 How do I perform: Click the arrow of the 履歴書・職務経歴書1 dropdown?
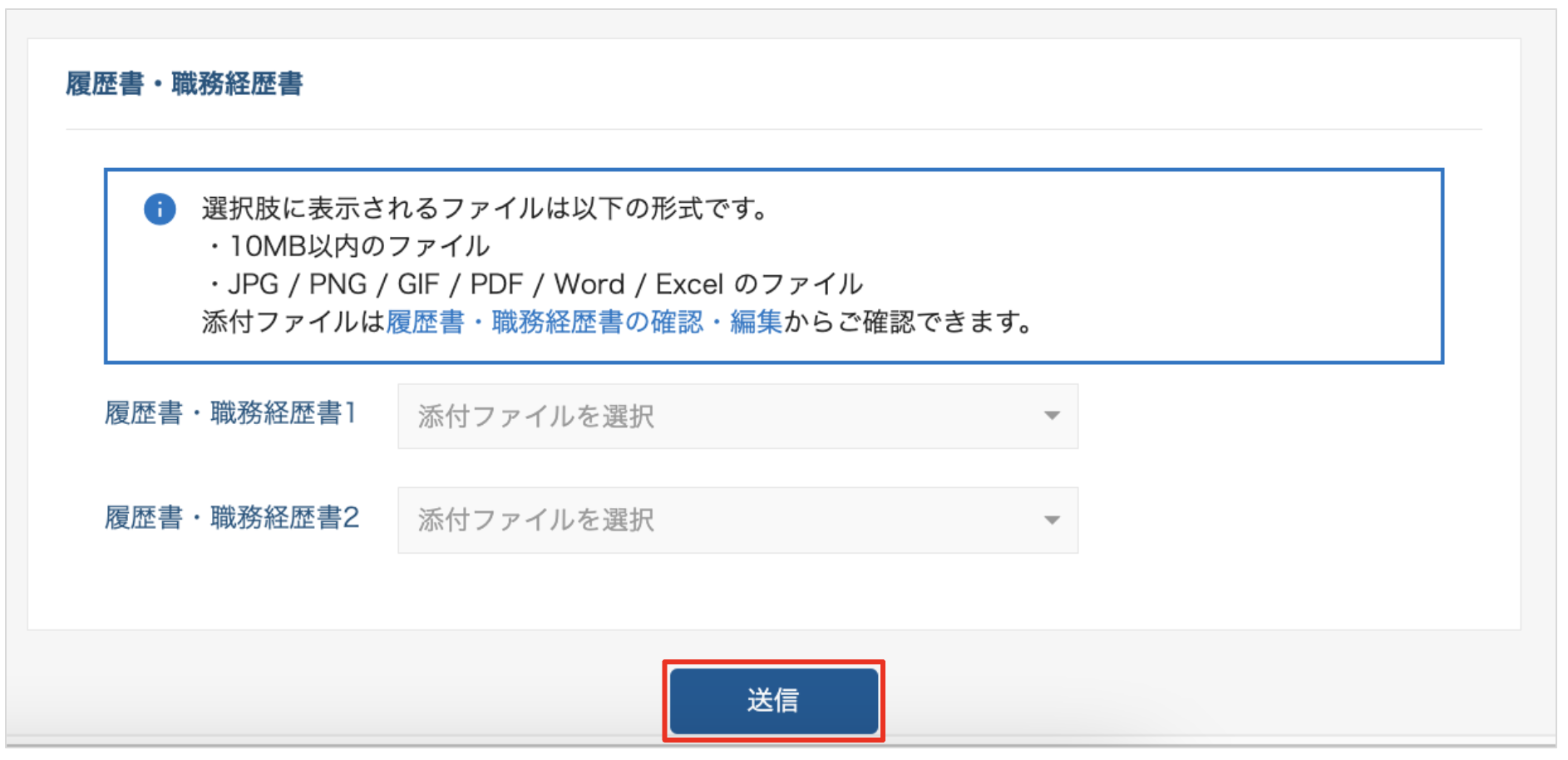[1052, 416]
